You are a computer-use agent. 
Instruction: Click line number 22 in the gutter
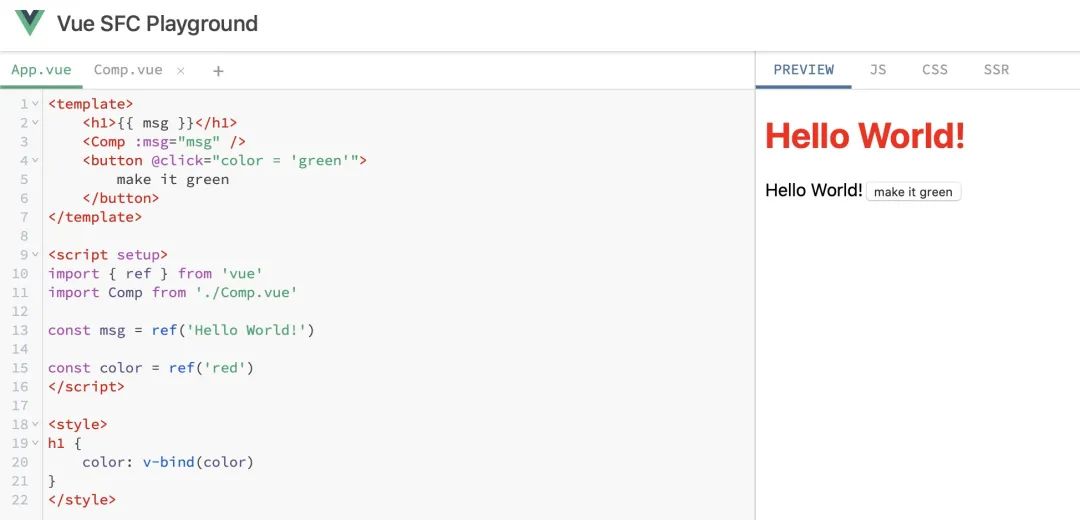tap(20, 499)
